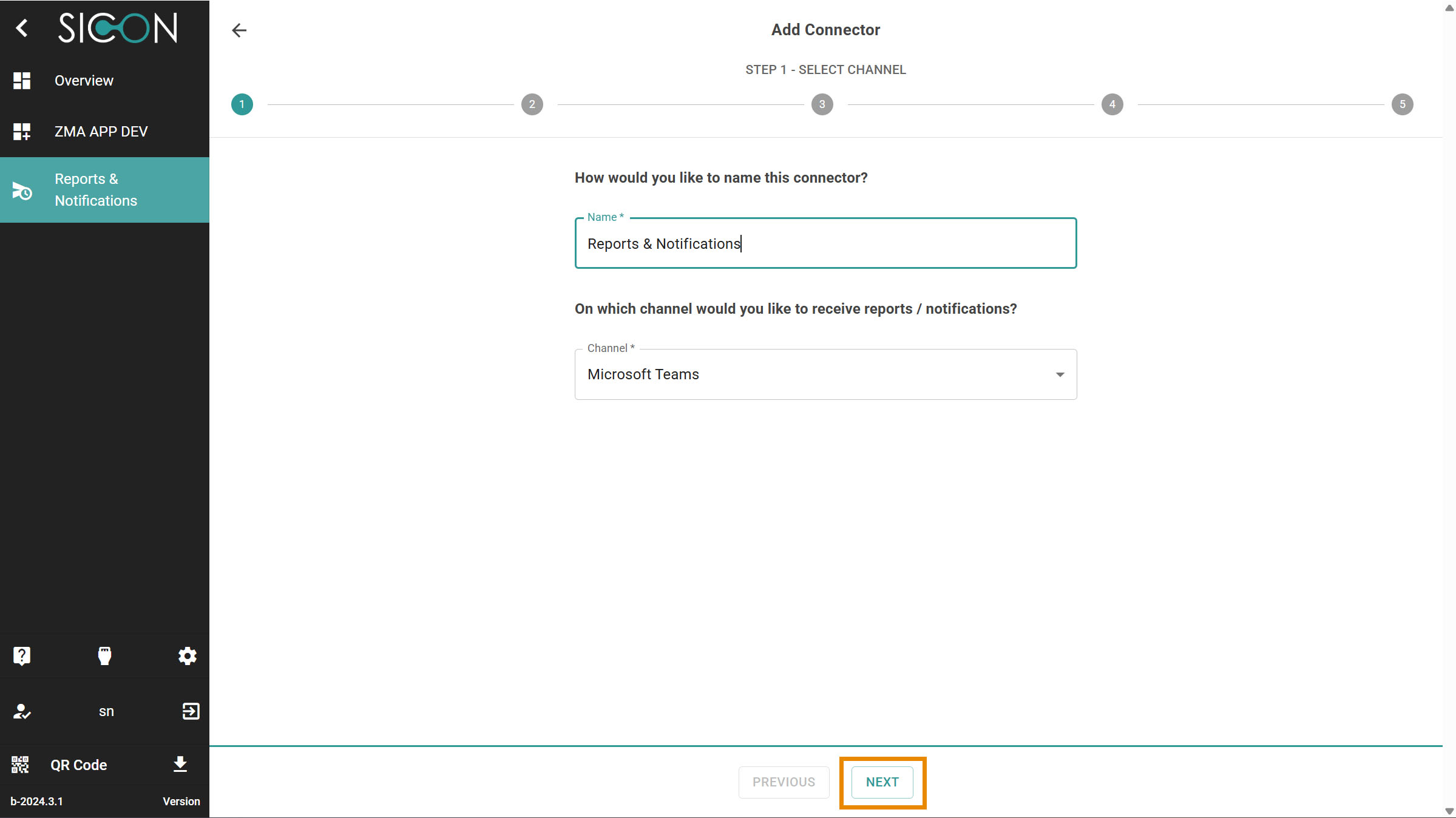Screen dimensions: 1456x818
Task: Select step 5 circle in progress stepper
Action: coord(1402,104)
